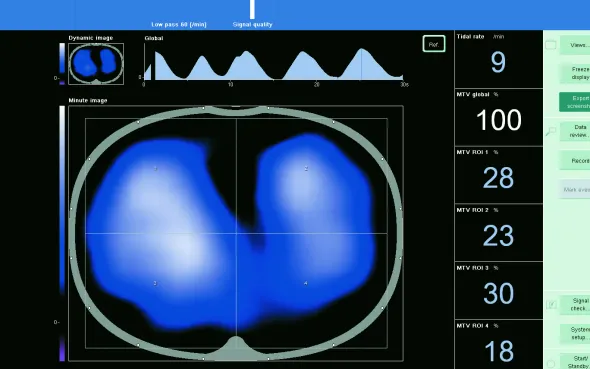590x369 pixels.
Task: Click the cursor line in Global waveform
Action: pyautogui.click(x=361, y=64)
